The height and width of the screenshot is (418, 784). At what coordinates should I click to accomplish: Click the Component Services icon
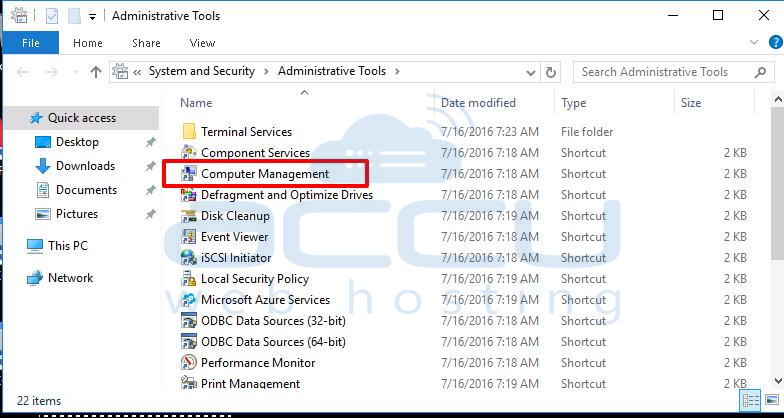coord(188,153)
